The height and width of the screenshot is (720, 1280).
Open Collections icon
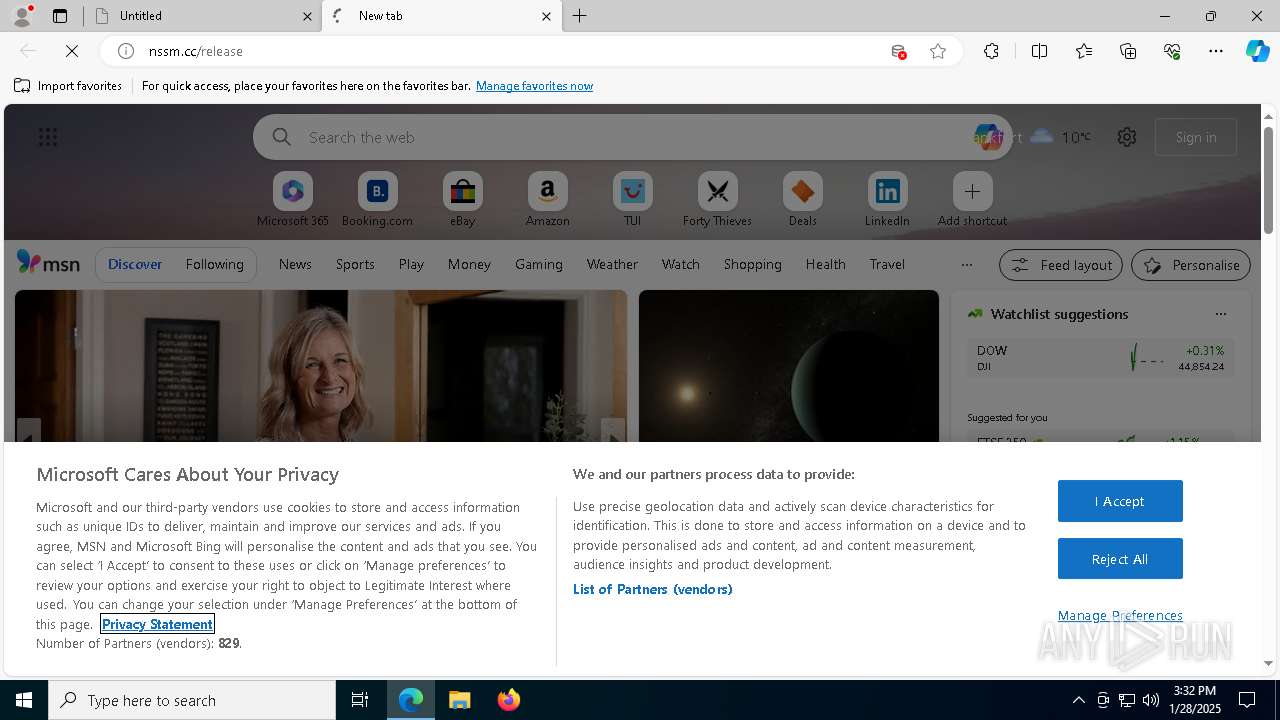coord(1128,51)
